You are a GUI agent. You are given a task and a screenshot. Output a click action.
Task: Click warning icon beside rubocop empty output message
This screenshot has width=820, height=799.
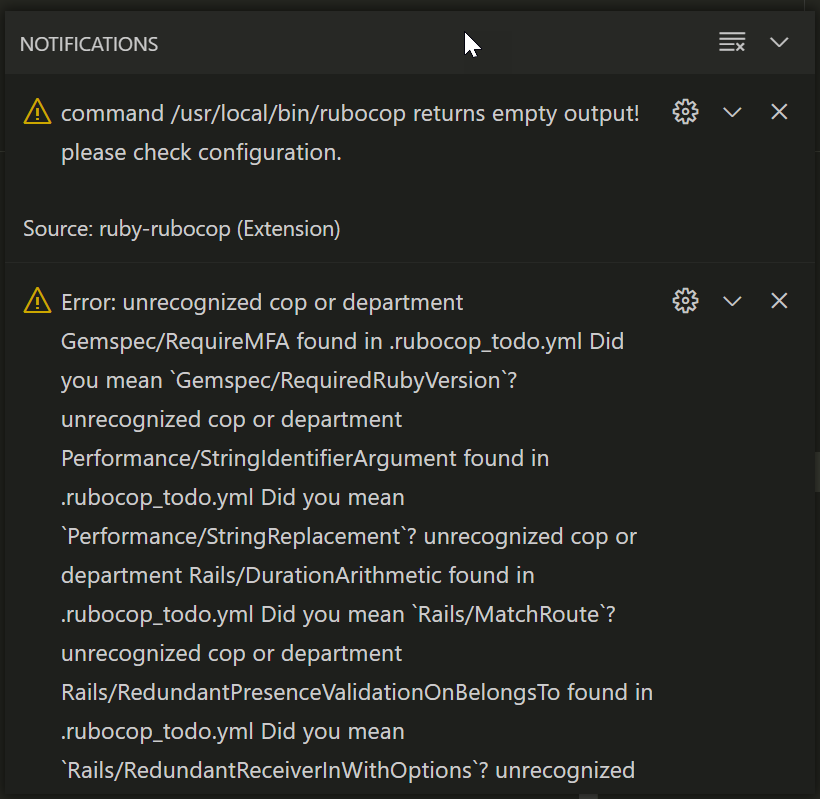pos(38,112)
